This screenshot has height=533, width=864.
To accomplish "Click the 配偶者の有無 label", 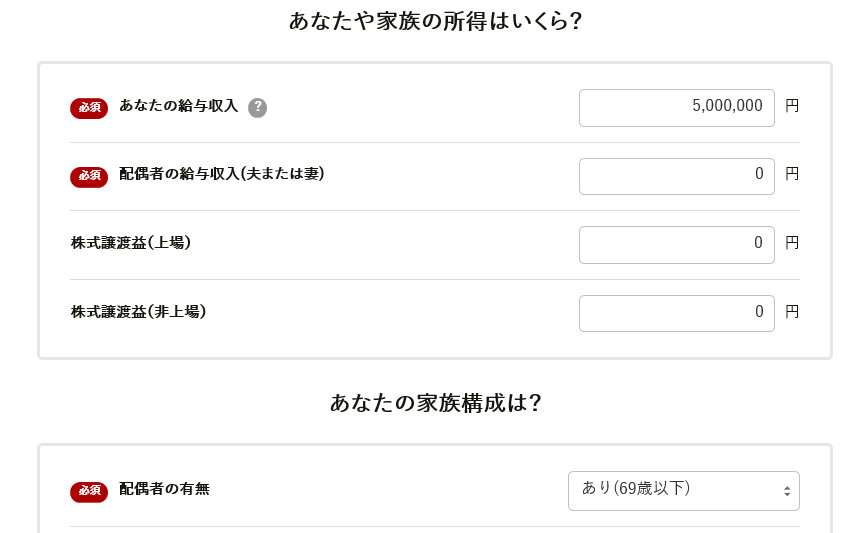I will tap(164, 489).
